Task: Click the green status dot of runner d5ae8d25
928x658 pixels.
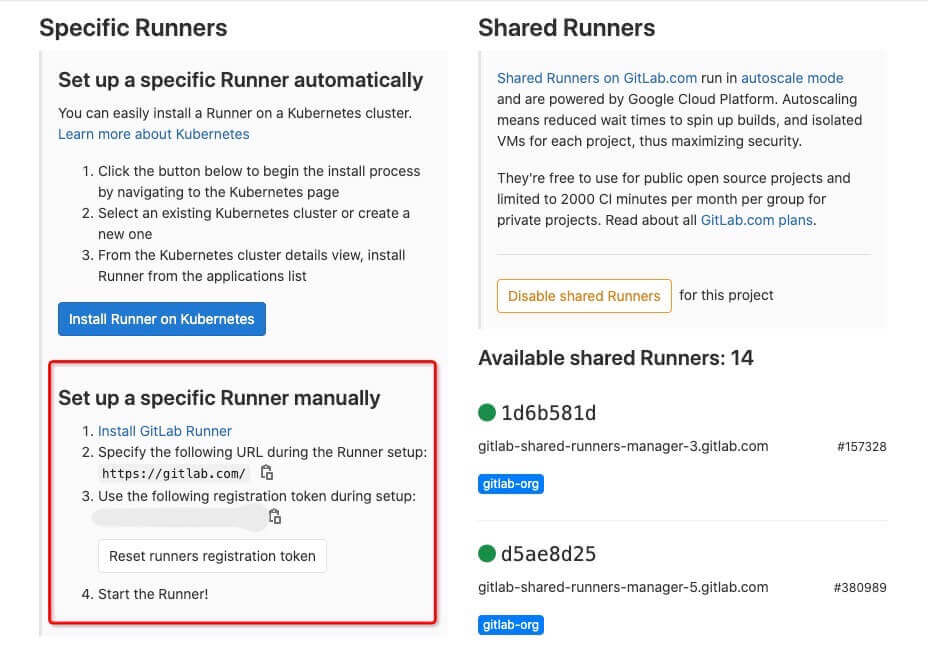Action: [x=486, y=553]
